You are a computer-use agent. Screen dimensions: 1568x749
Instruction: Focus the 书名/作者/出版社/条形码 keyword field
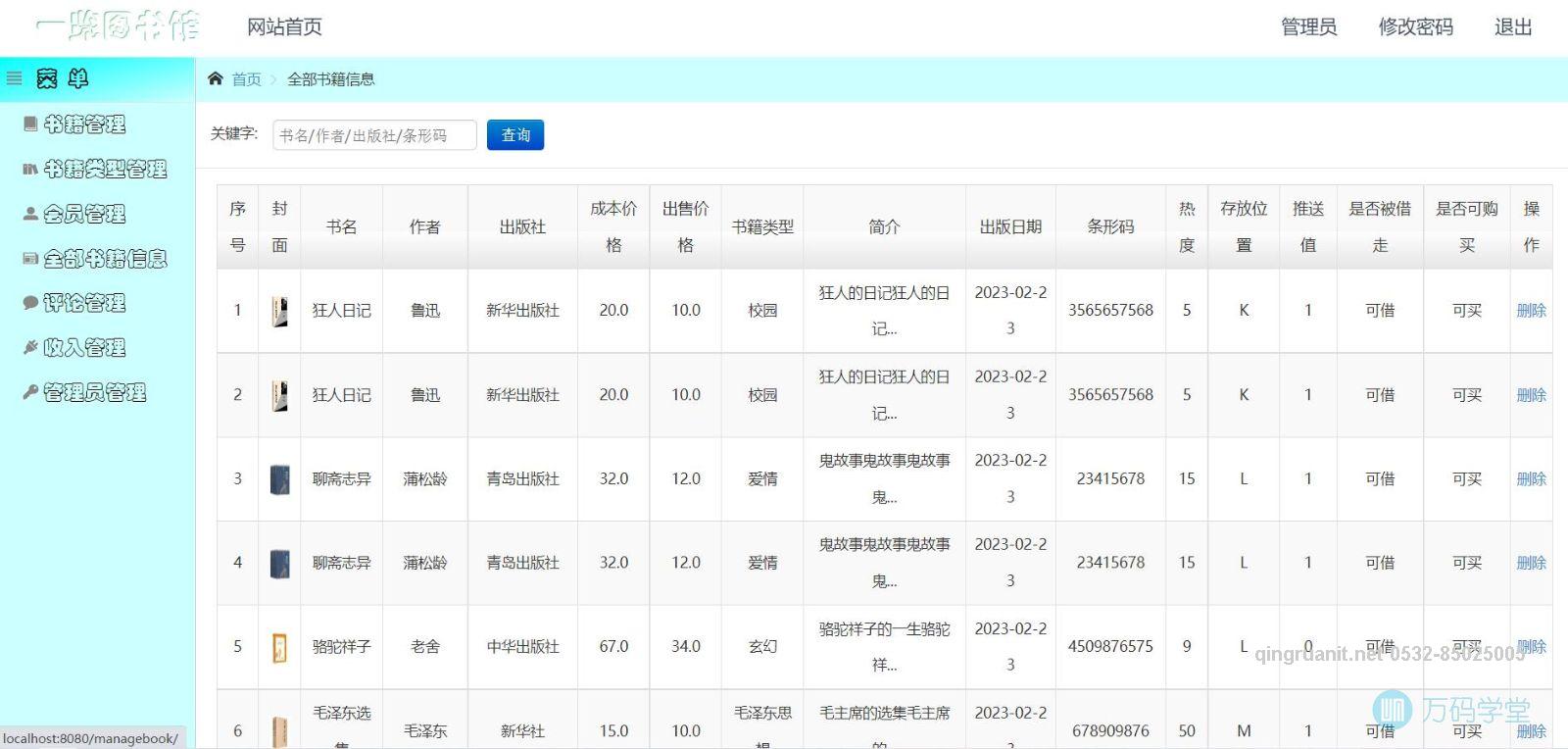click(374, 135)
